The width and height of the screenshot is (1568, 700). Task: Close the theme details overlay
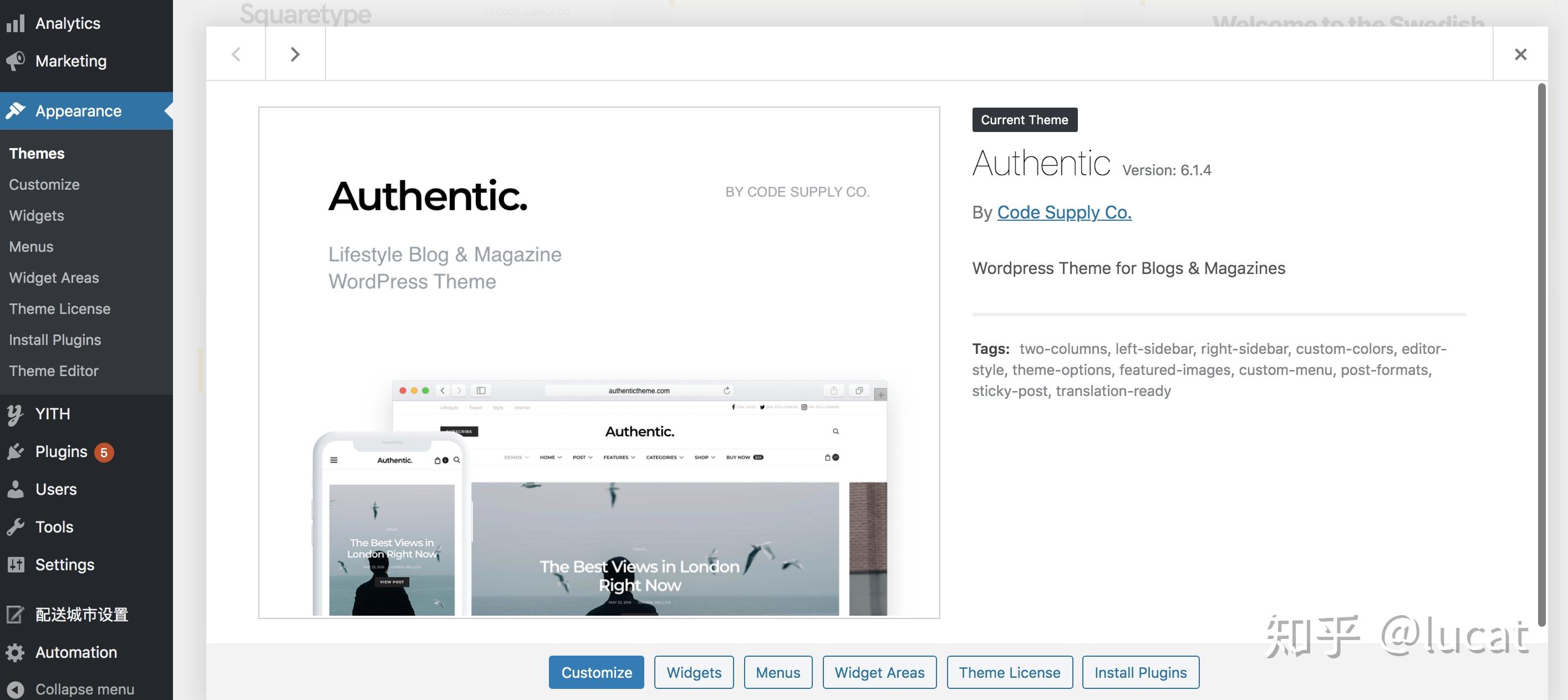[1520, 54]
